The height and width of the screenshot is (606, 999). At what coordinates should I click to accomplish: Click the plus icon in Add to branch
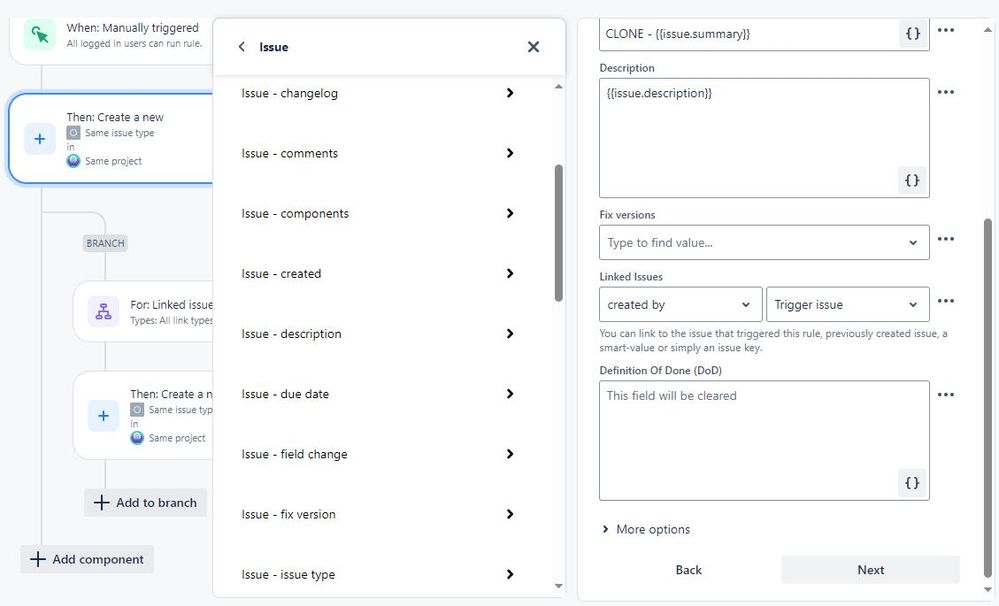101,503
